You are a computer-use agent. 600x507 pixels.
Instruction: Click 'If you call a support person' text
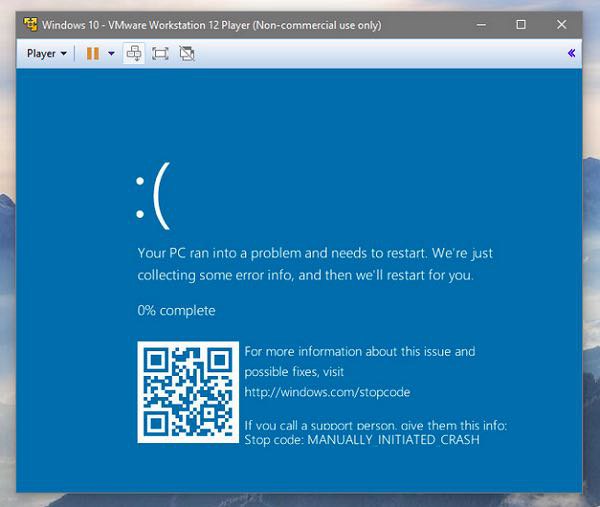pos(375,425)
